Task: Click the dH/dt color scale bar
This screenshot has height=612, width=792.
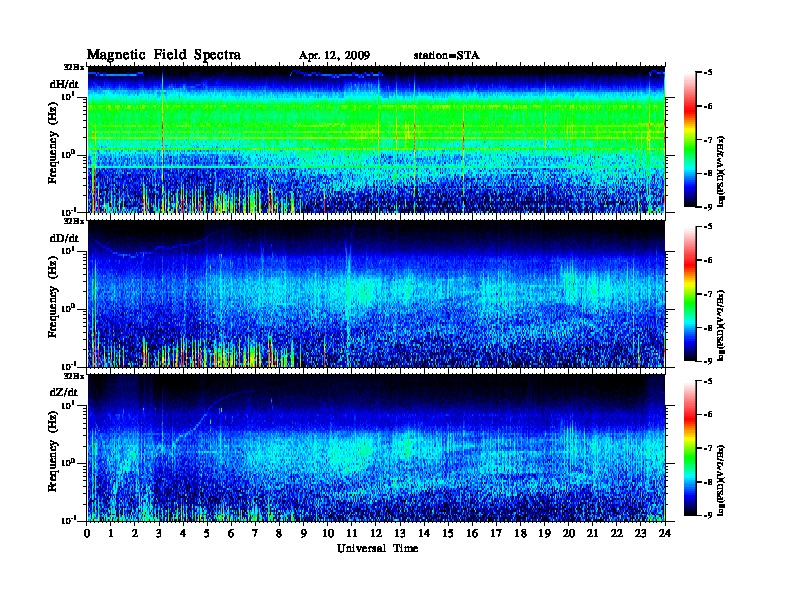Action: click(x=690, y=140)
